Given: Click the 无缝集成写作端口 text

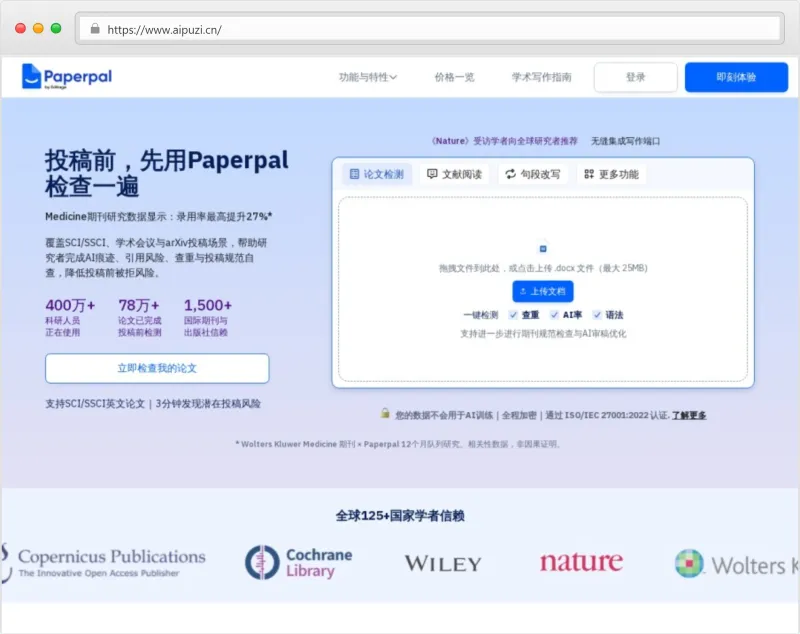Looking at the screenshot, I should [626, 141].
